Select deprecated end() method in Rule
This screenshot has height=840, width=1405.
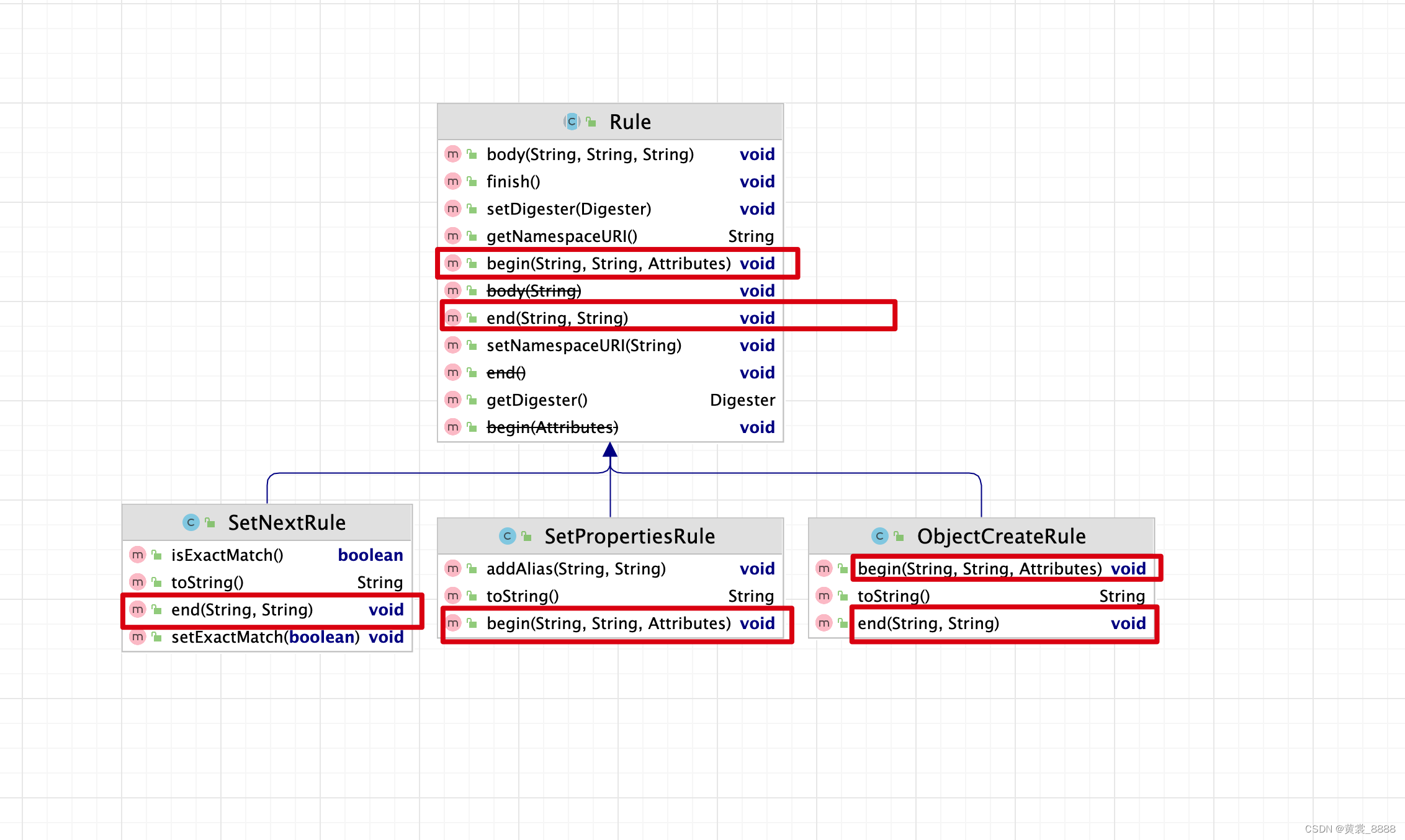click(x=611, y=372)
